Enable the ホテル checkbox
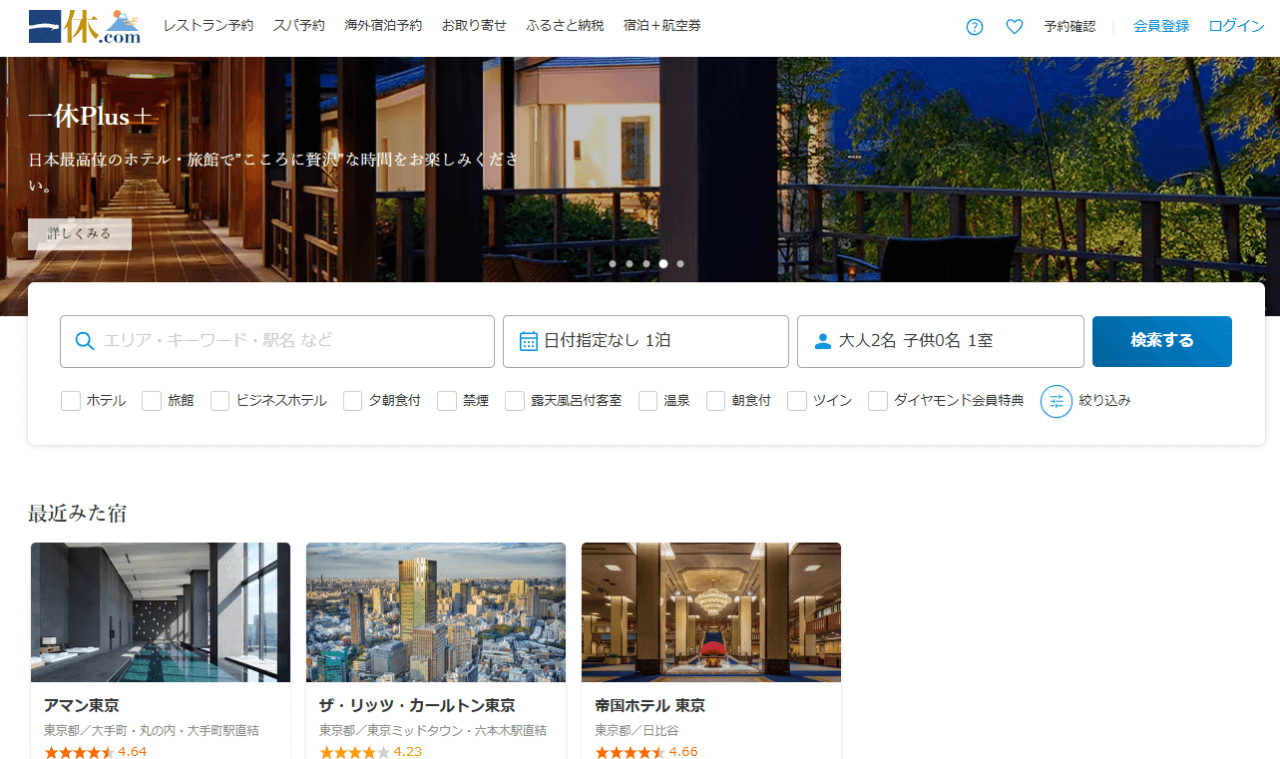The image size is (1280, 759). pyautogui.click(x=70, y=400)
